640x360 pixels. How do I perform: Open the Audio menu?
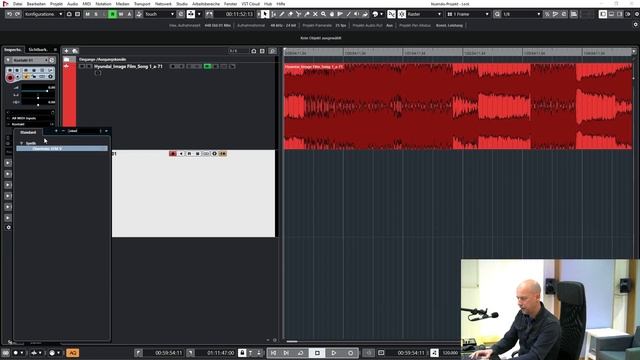[x=72, y=4]
